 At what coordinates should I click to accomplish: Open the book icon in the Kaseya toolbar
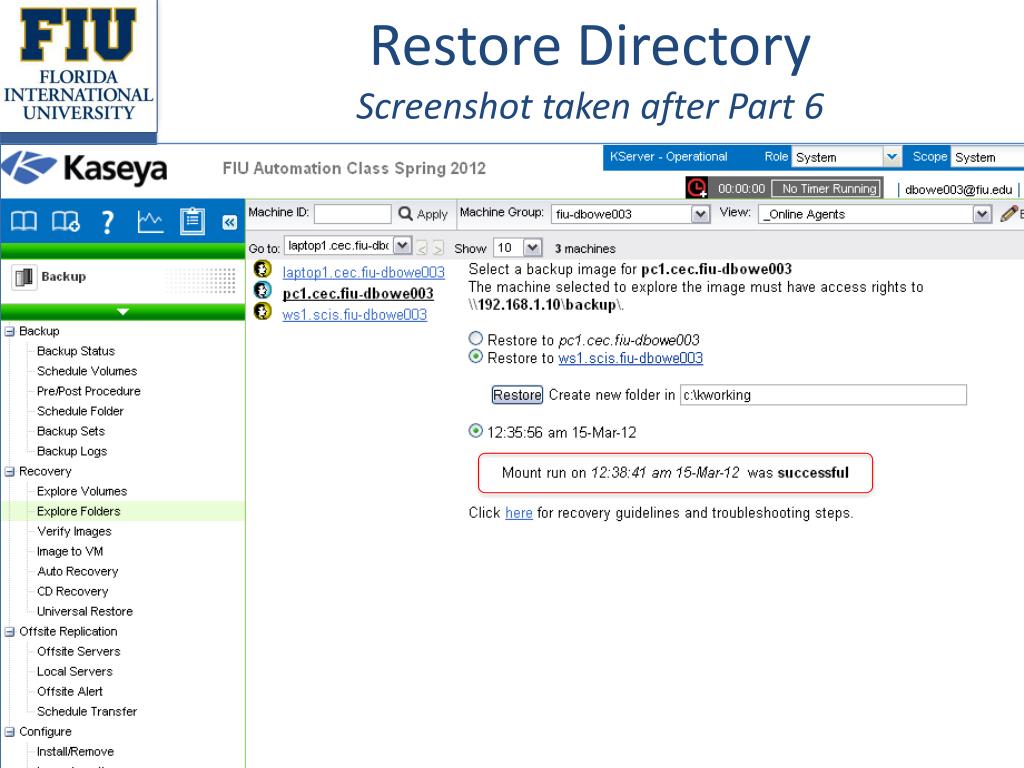[x=24, y=221]
